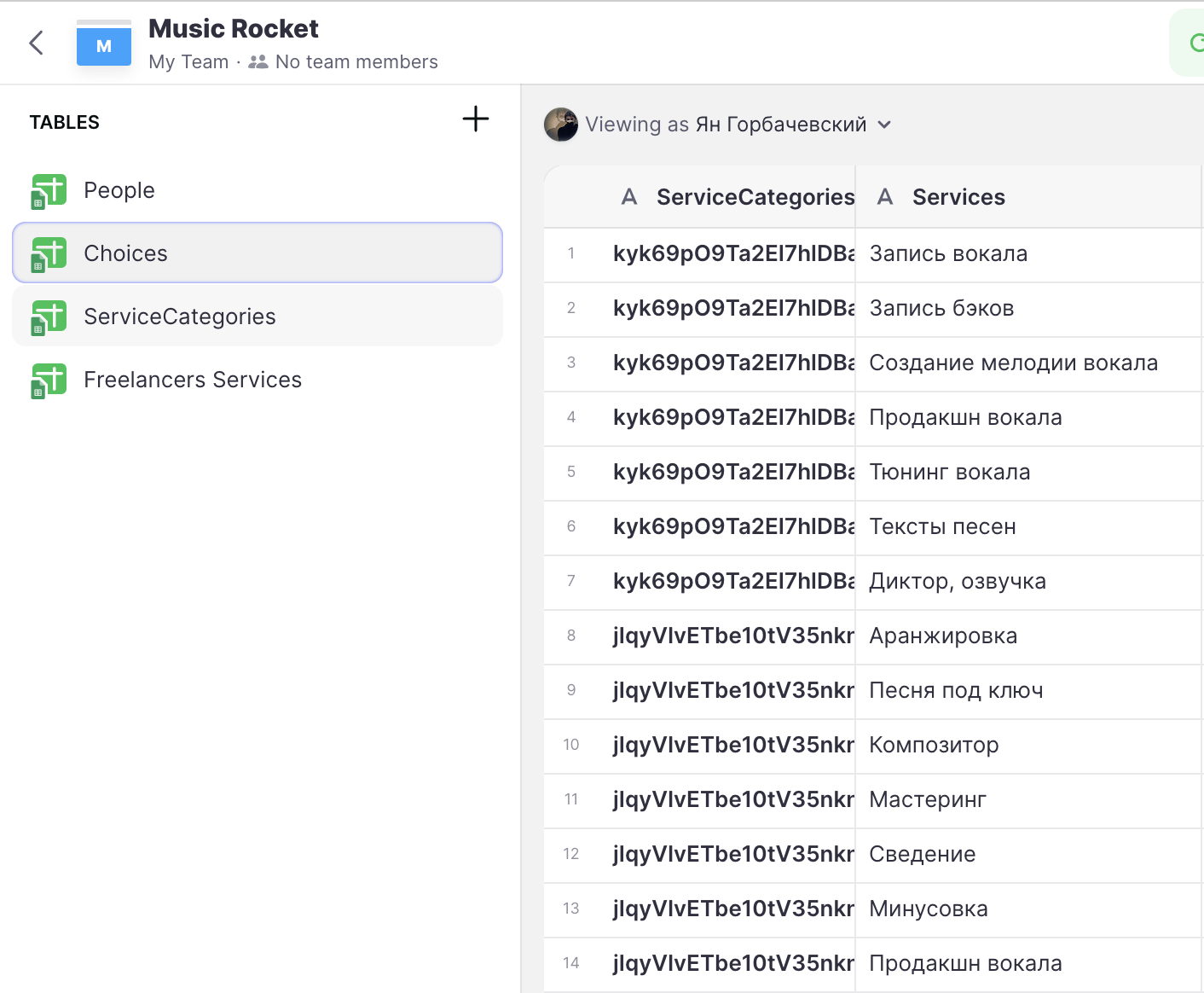Click the People table sheet icon

click(x=49, y=191)
